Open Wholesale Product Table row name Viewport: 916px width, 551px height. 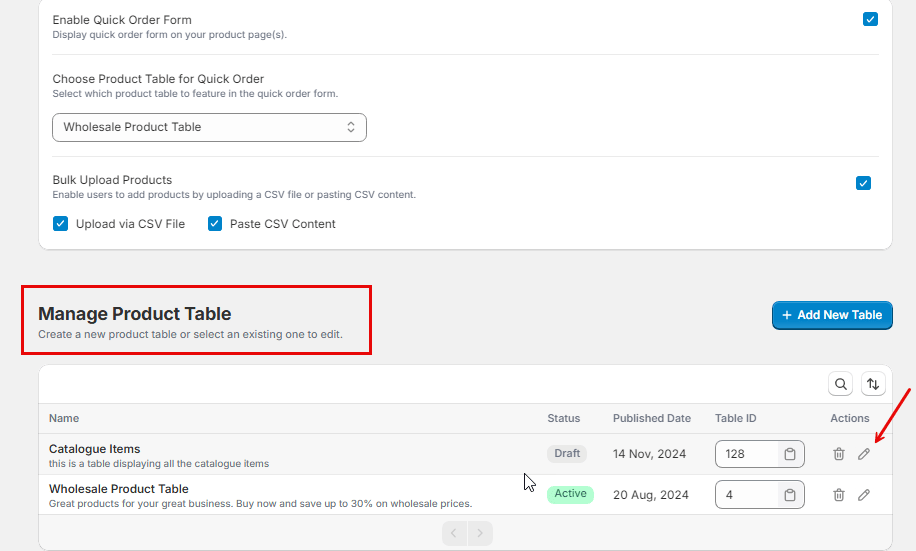click(x=119, y=488)
